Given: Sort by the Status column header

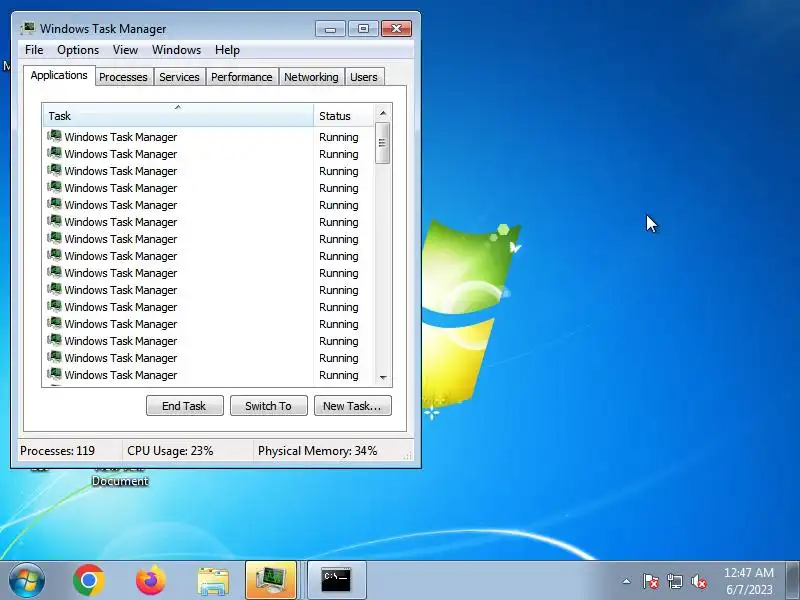Looking at the screenshot, I should (344, 116).
